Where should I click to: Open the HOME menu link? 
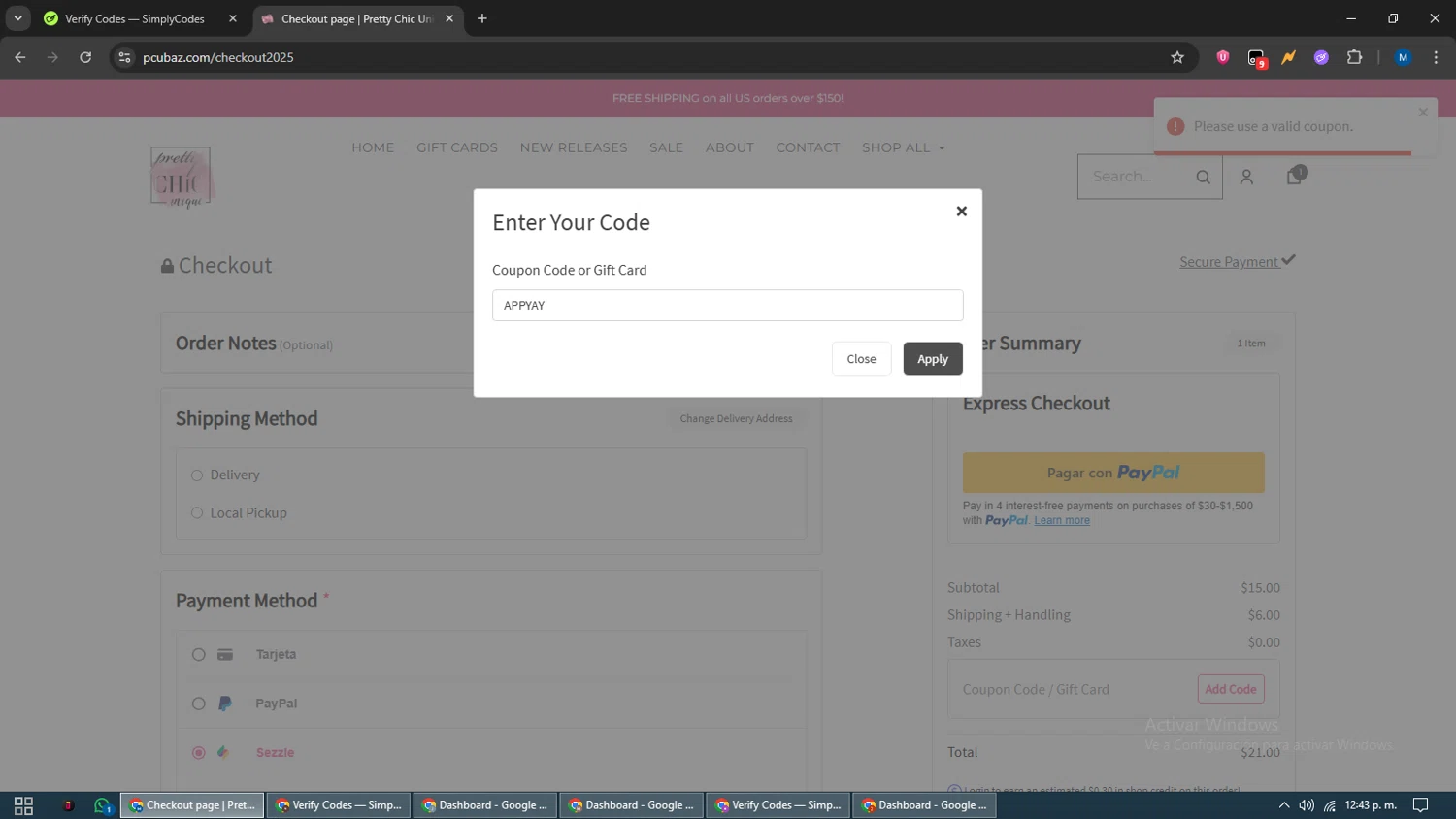[x=373, y=147]
